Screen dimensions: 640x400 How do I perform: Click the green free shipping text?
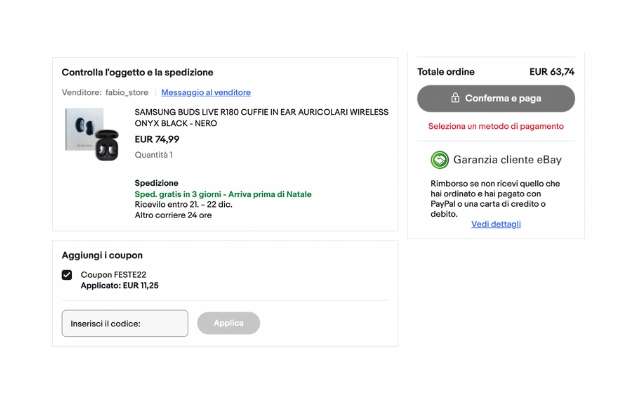coord(223,194)
